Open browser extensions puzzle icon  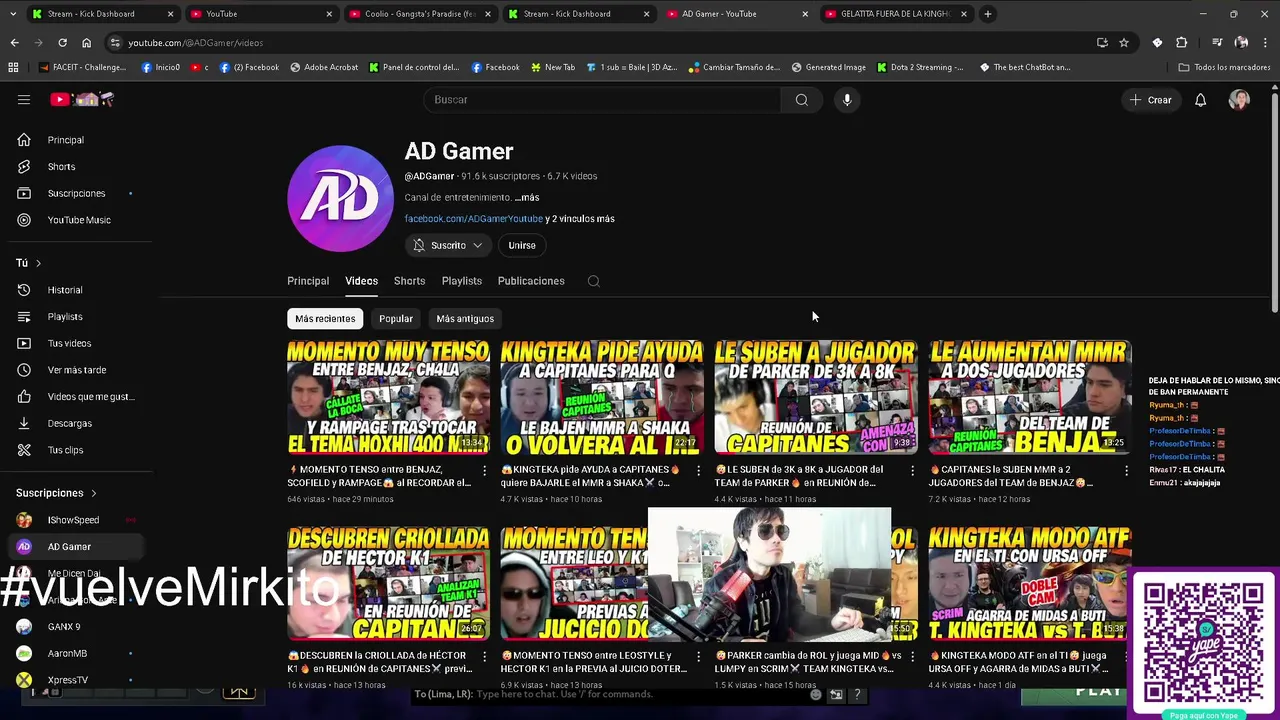1182,43
